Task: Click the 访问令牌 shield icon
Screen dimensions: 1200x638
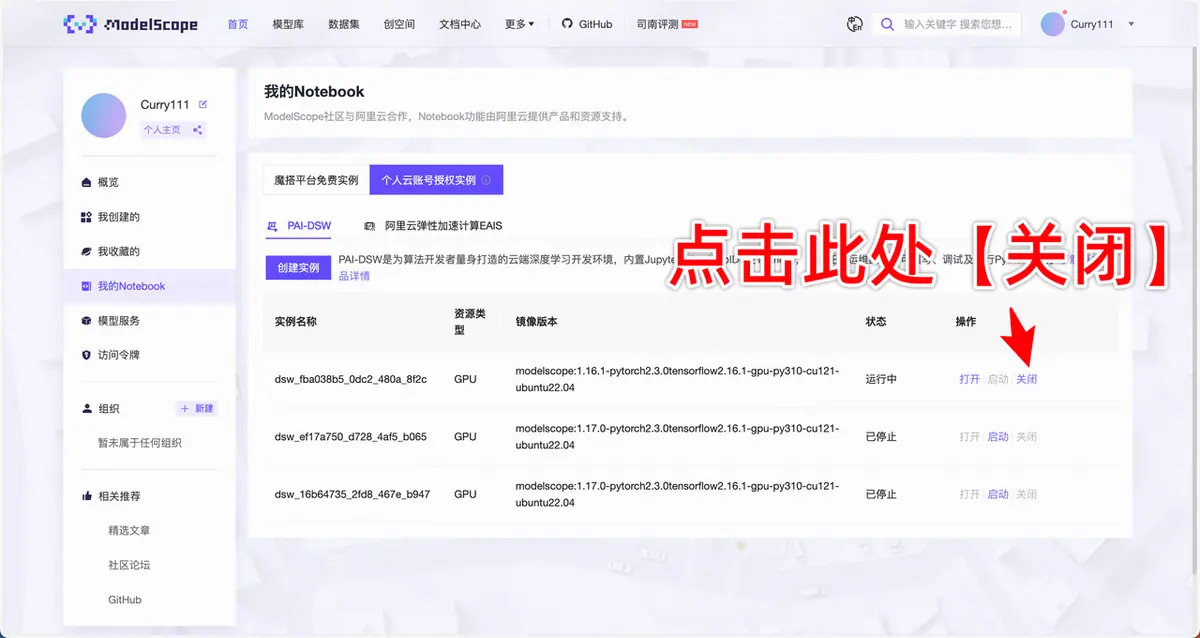Action: pyautogui.click(x=86, y=355)
